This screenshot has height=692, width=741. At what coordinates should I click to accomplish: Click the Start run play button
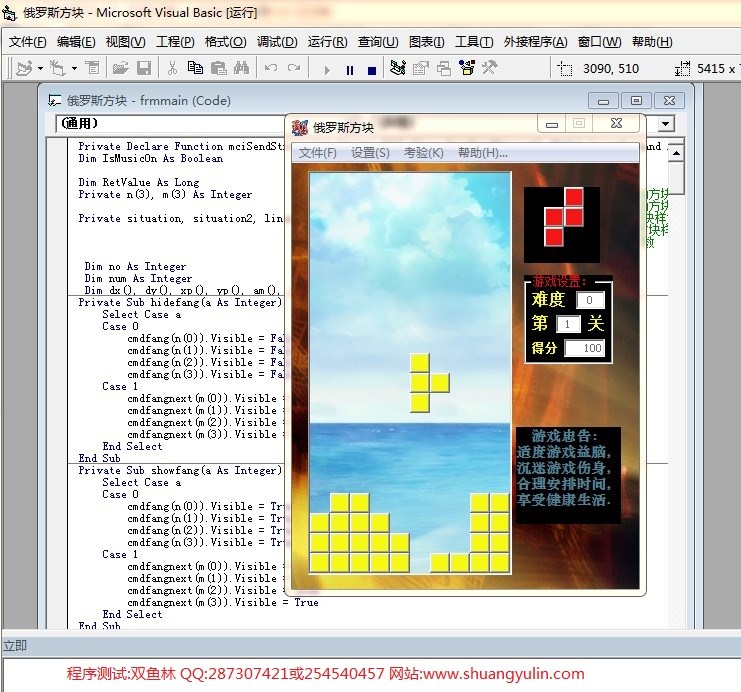point(327,70)
